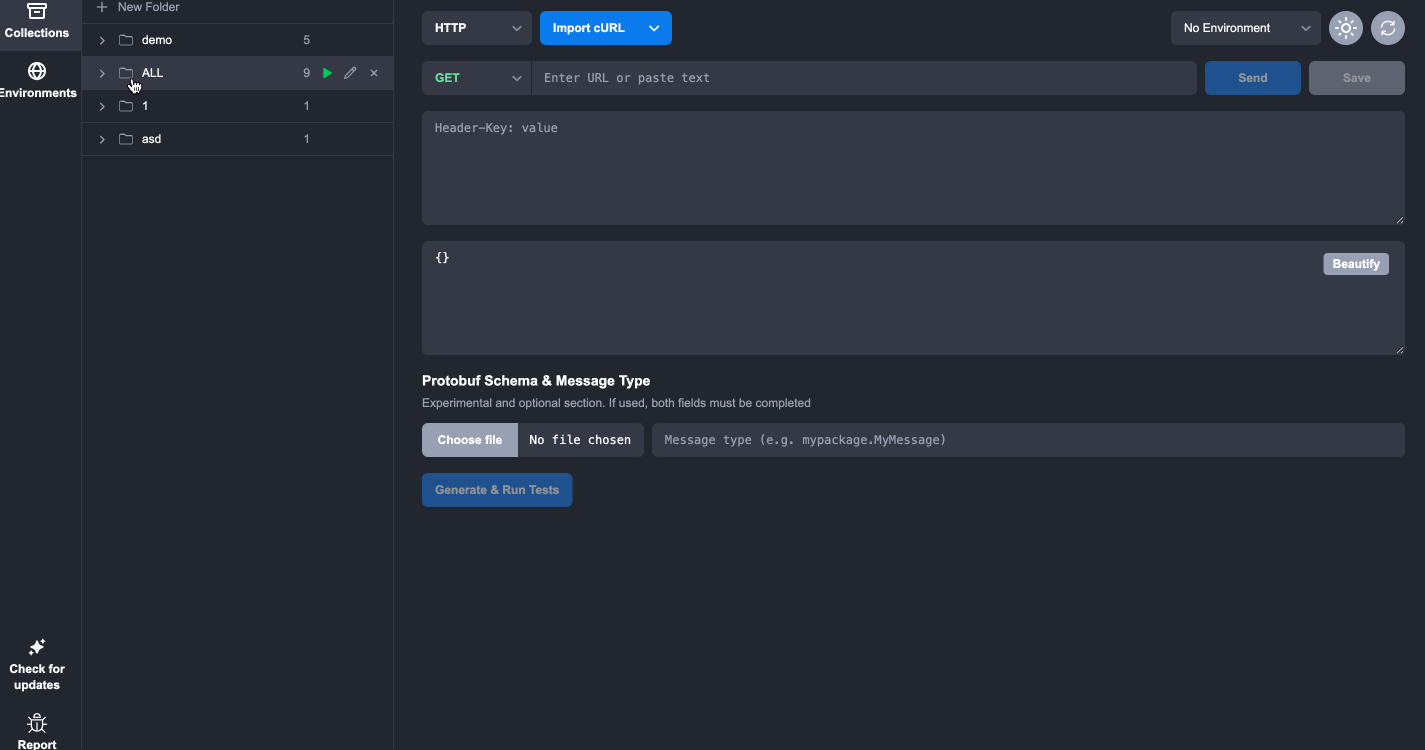
Task: Open the Import cURL options arrow
Action: 654,28
